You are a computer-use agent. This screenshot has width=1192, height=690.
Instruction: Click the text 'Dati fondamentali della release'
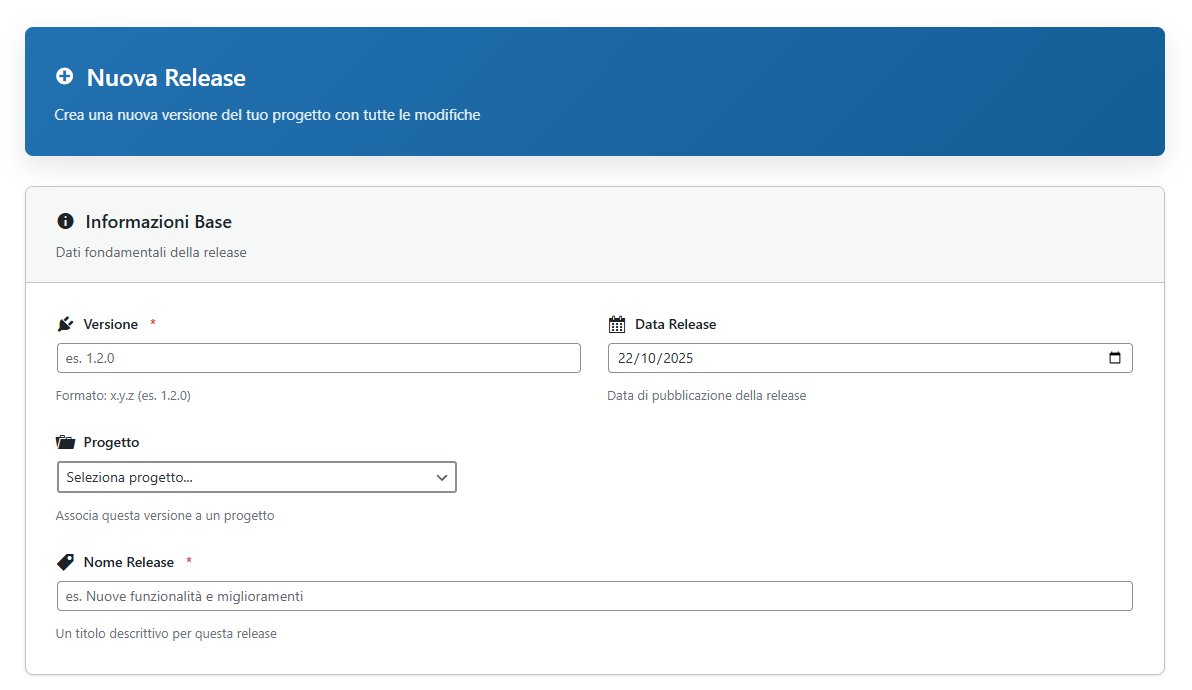tap(151, 252)
